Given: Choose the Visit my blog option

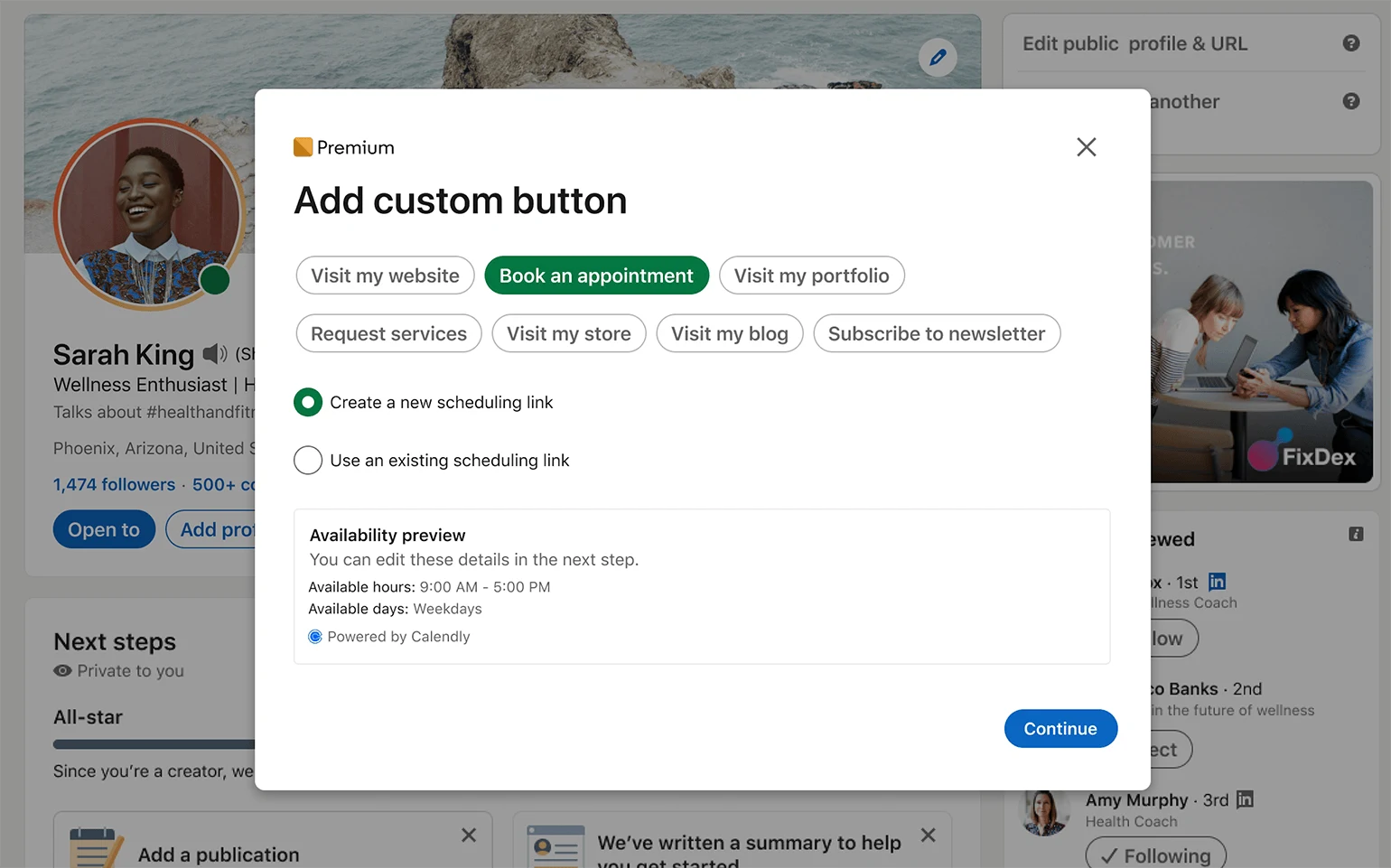Looking at the screenshot, I should [x=729, y=333].
